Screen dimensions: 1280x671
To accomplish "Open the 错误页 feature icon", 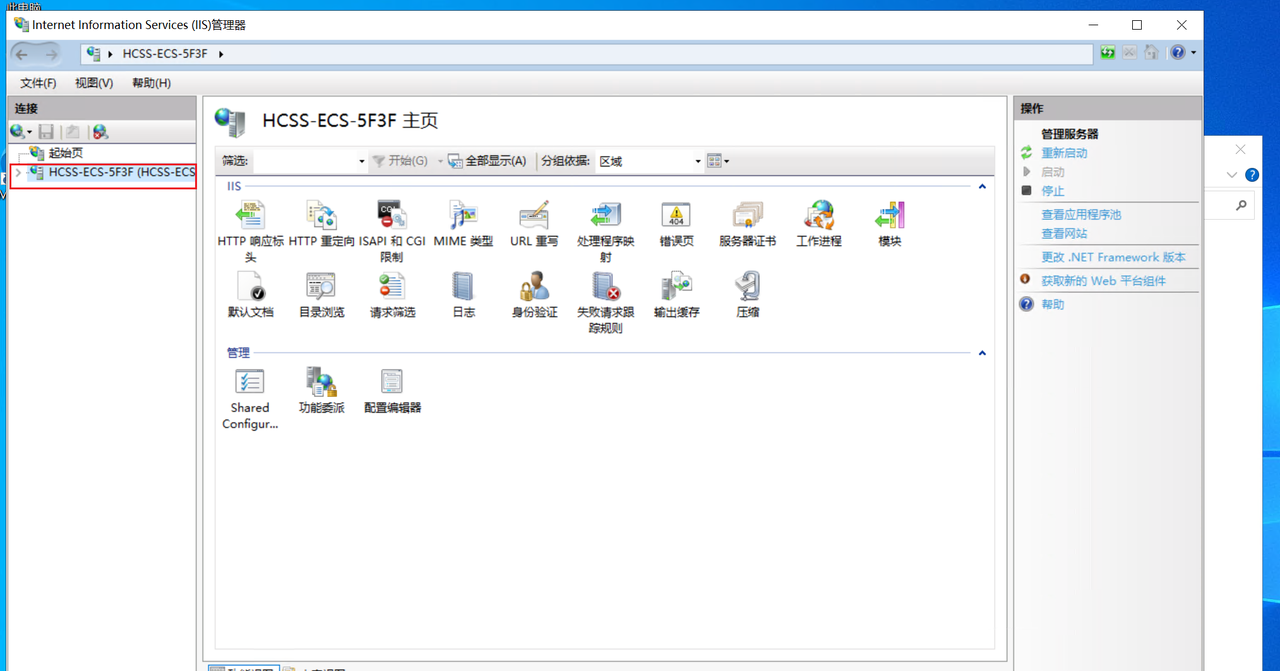I will coord(677,215).
